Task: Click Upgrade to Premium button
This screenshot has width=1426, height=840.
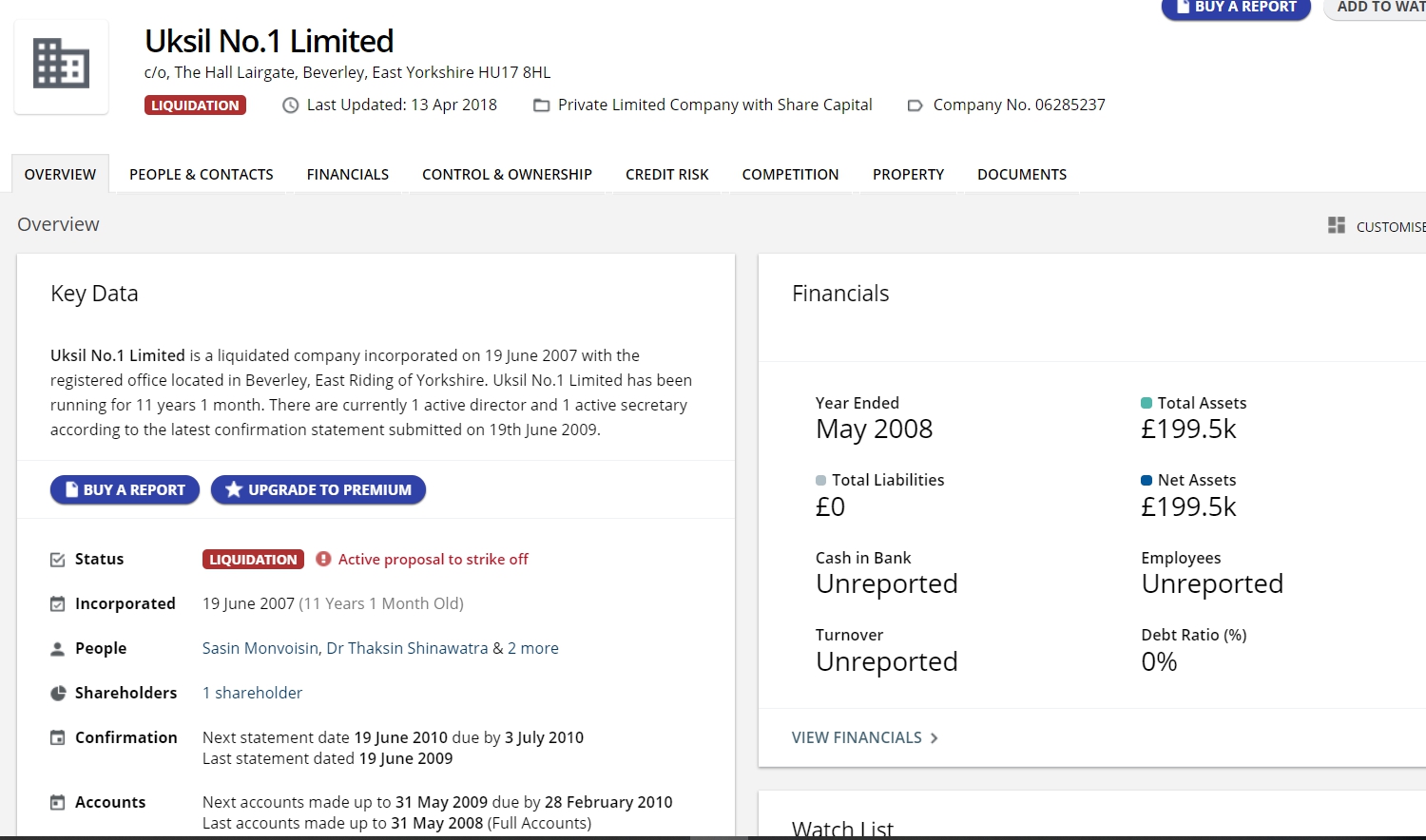Action: pyautogui.click(x=318, y=490)
